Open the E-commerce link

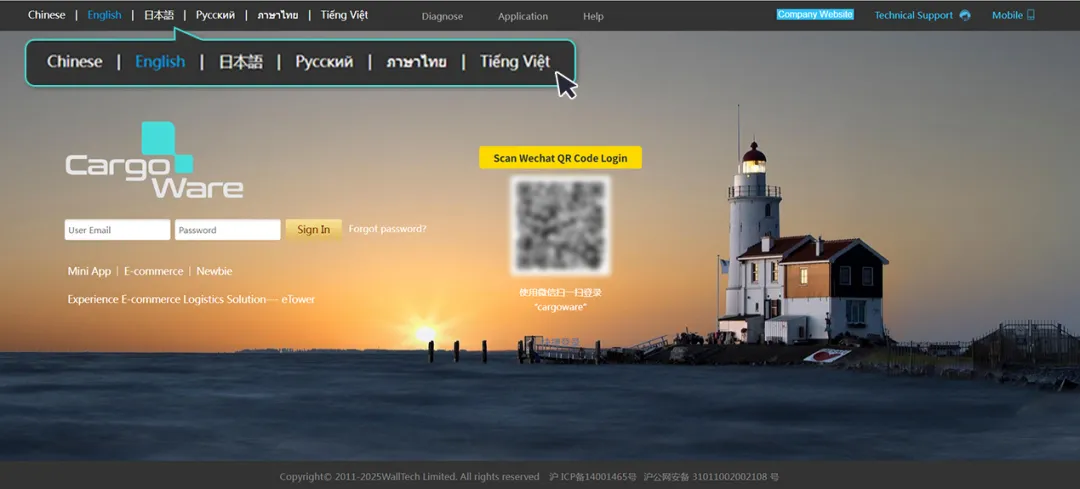(153, 271)
